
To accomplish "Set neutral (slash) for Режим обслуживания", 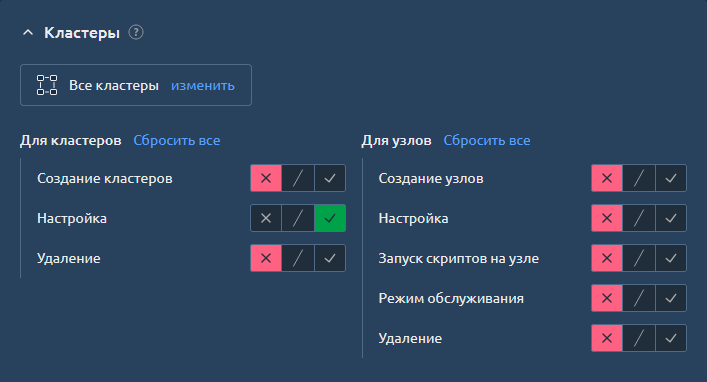I will tap(639, 298).
